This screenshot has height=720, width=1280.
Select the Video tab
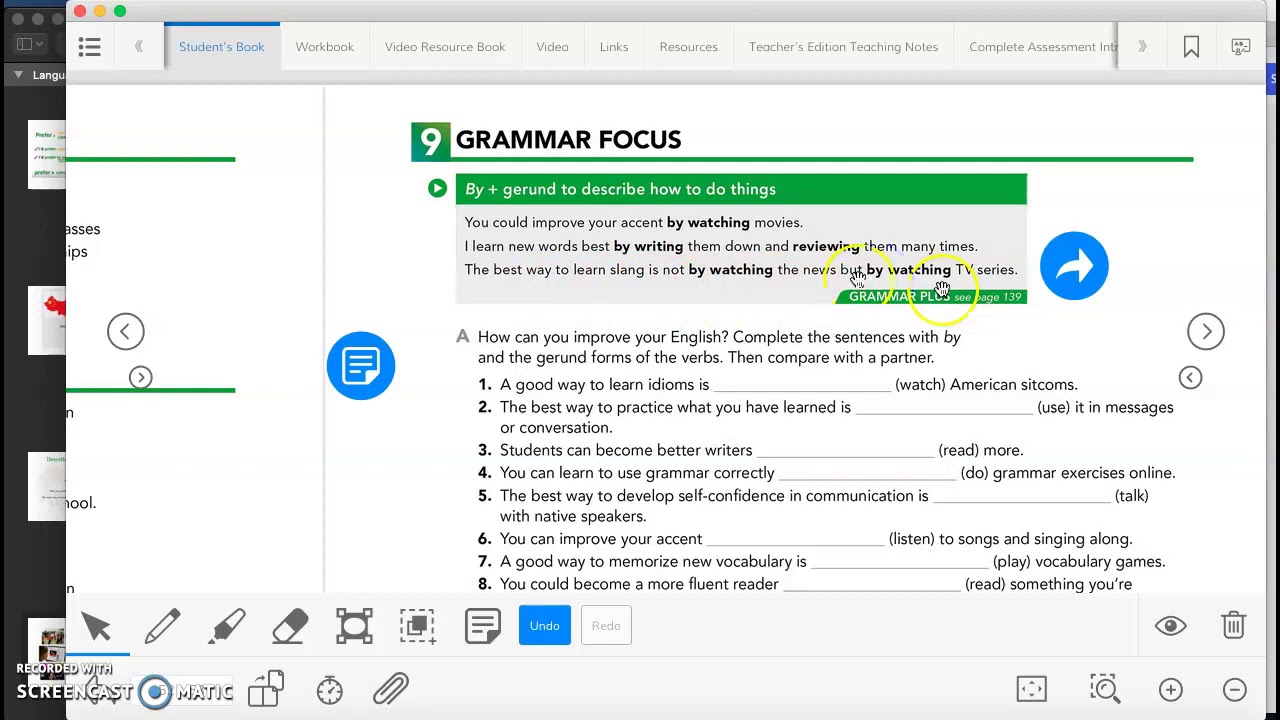pyautogui.click(x=552, y=47)
